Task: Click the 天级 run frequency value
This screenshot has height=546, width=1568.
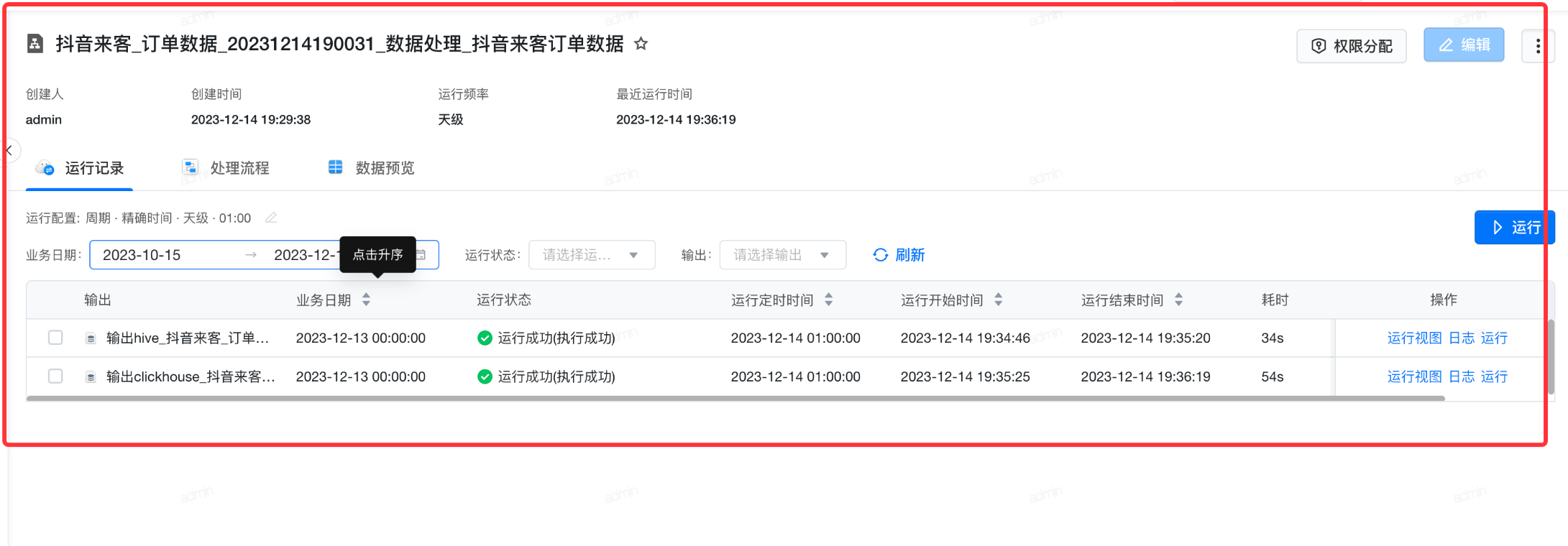Action: (x=451, y=119)
